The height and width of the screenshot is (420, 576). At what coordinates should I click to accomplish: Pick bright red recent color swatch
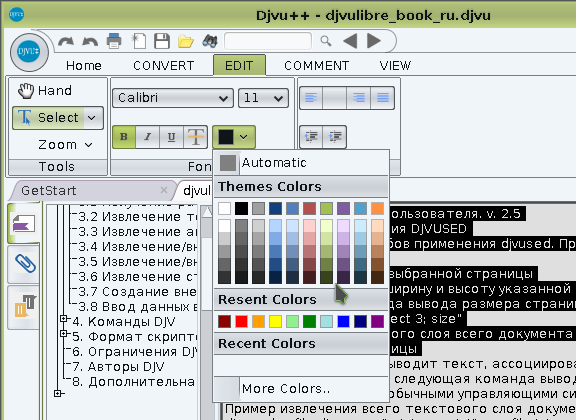(241, 322)
